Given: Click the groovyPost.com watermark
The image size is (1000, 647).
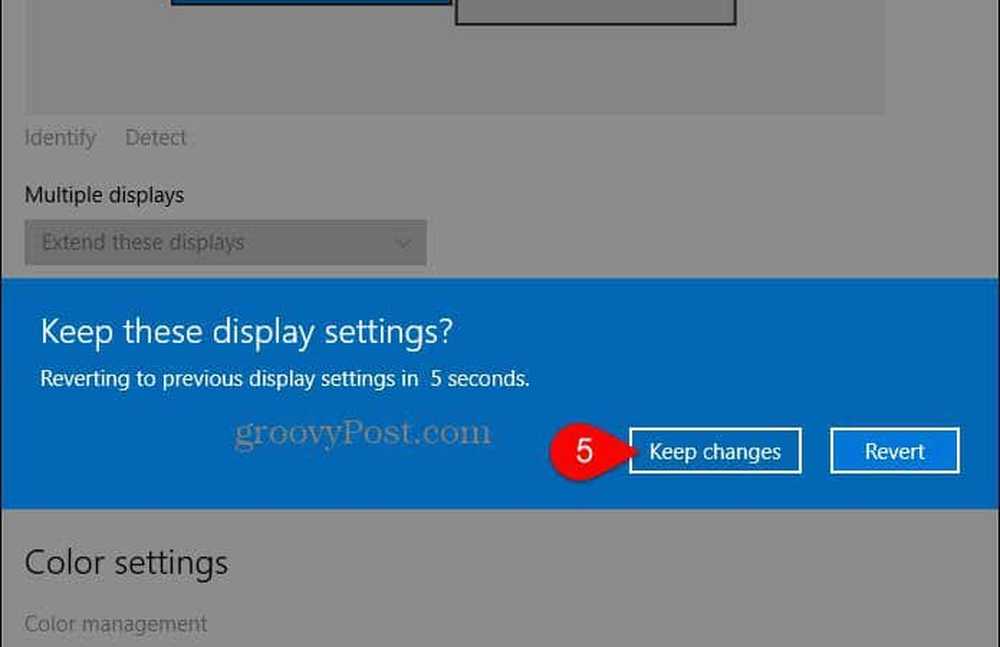Looking at the screenshot, I should point(362,433).
